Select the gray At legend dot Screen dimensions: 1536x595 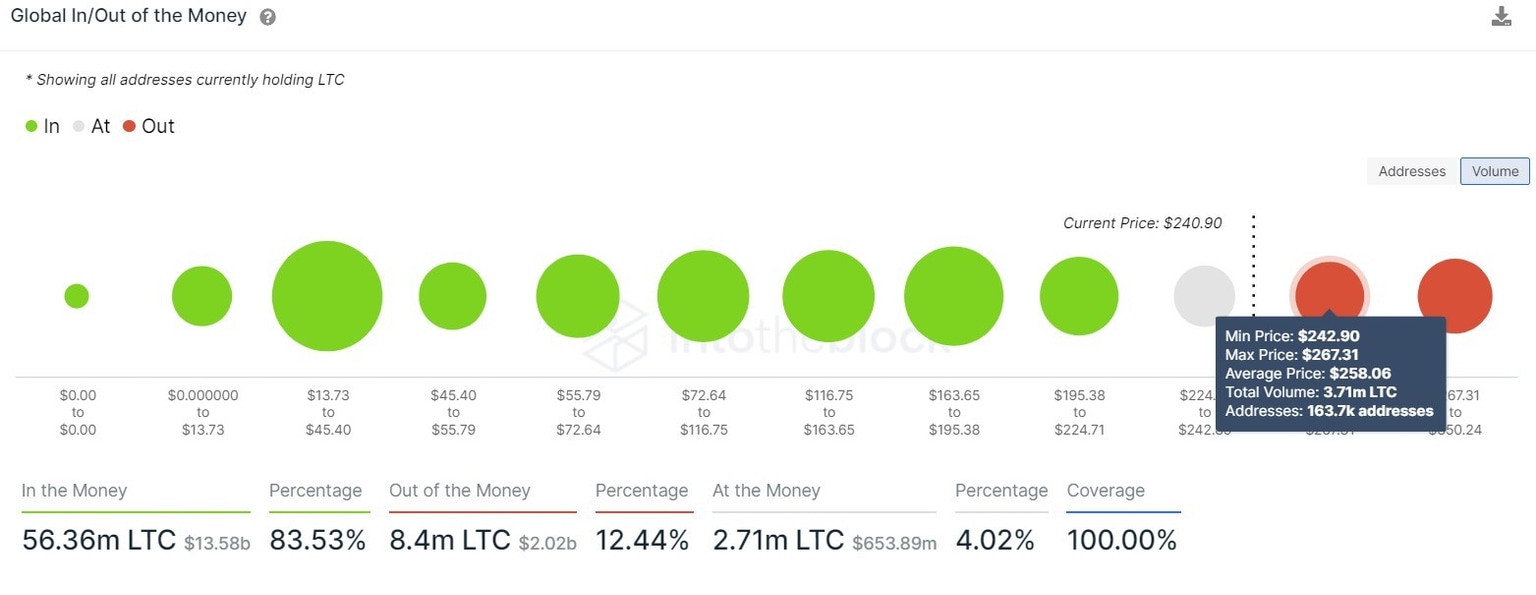click(77, 126)
